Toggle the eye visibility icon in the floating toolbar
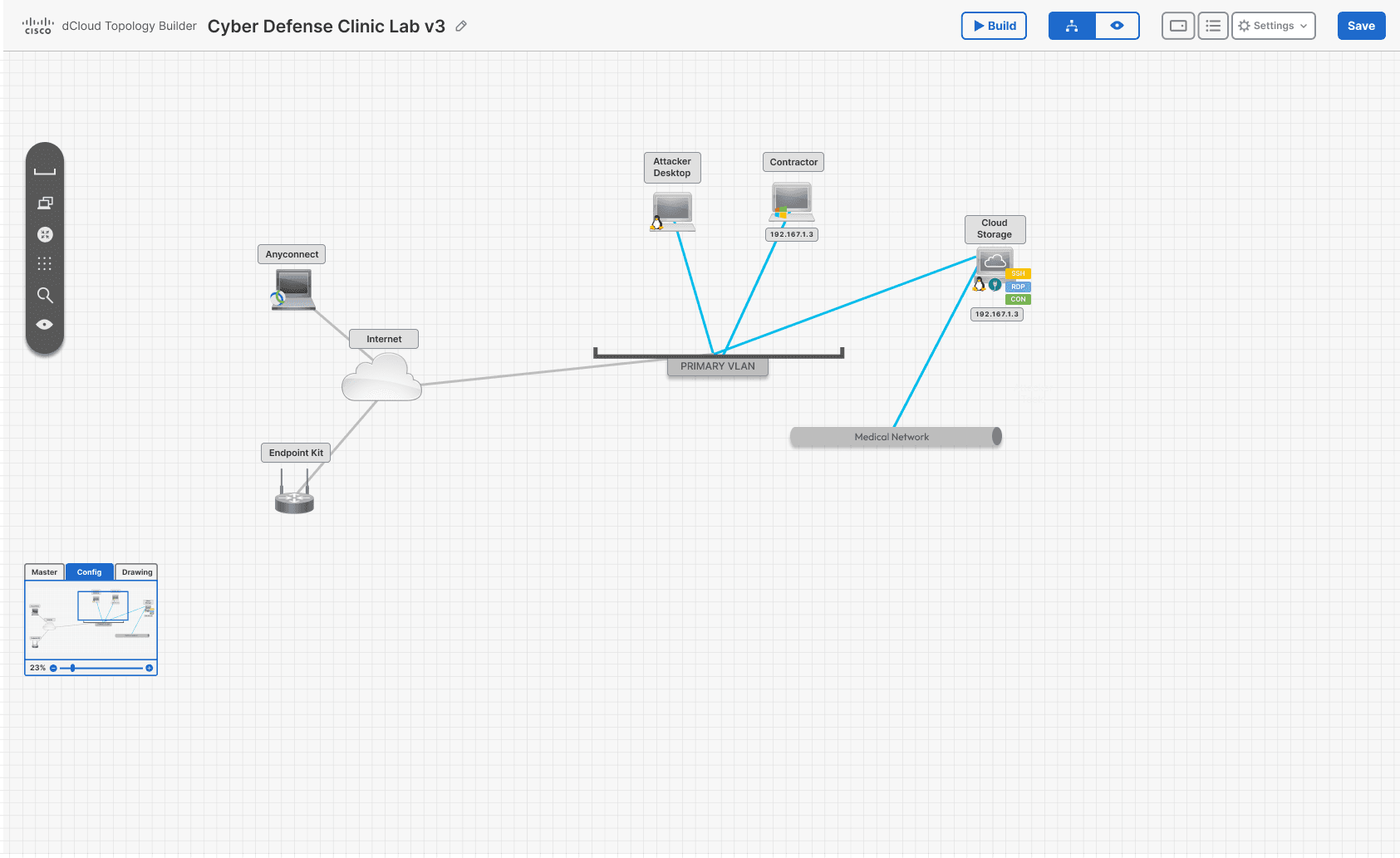The width and height of the screenshot is (1400, 858). click(x=45, y=324)
